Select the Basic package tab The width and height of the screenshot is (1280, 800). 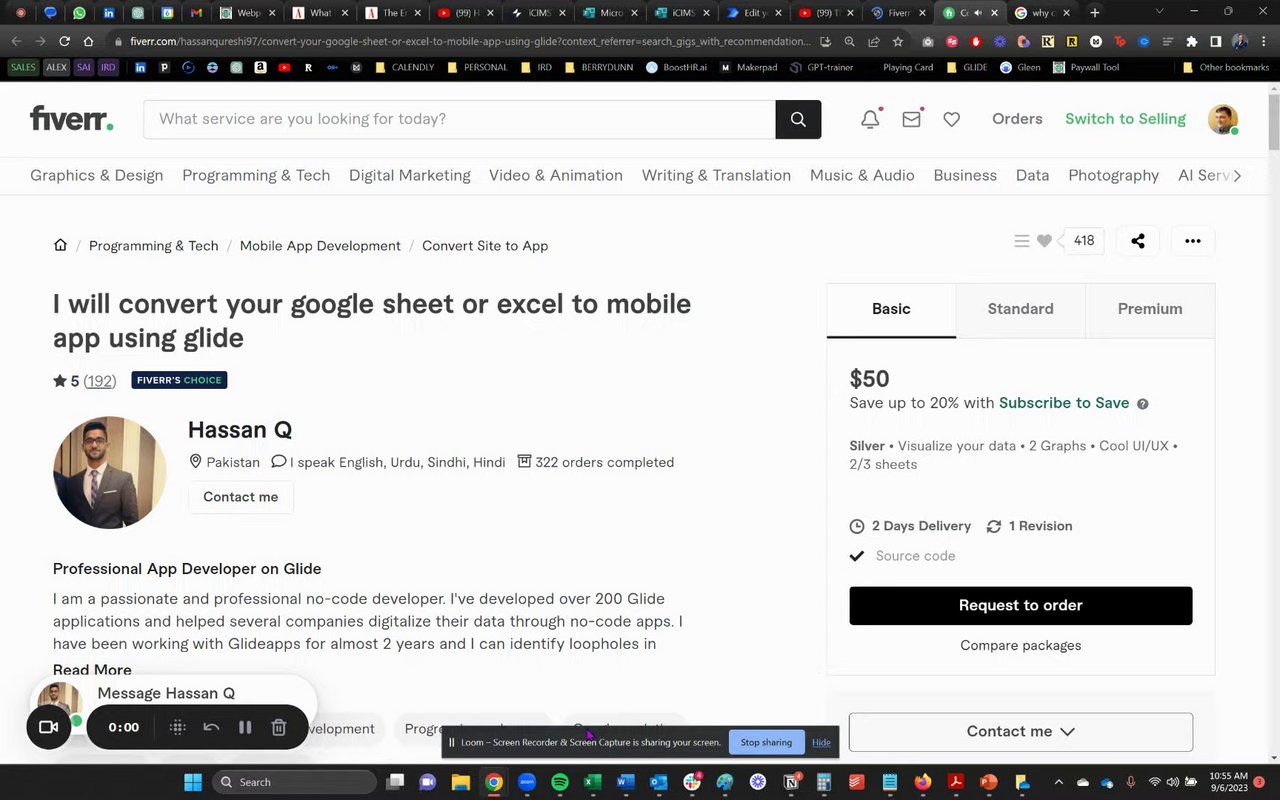[x=891, y=310]
